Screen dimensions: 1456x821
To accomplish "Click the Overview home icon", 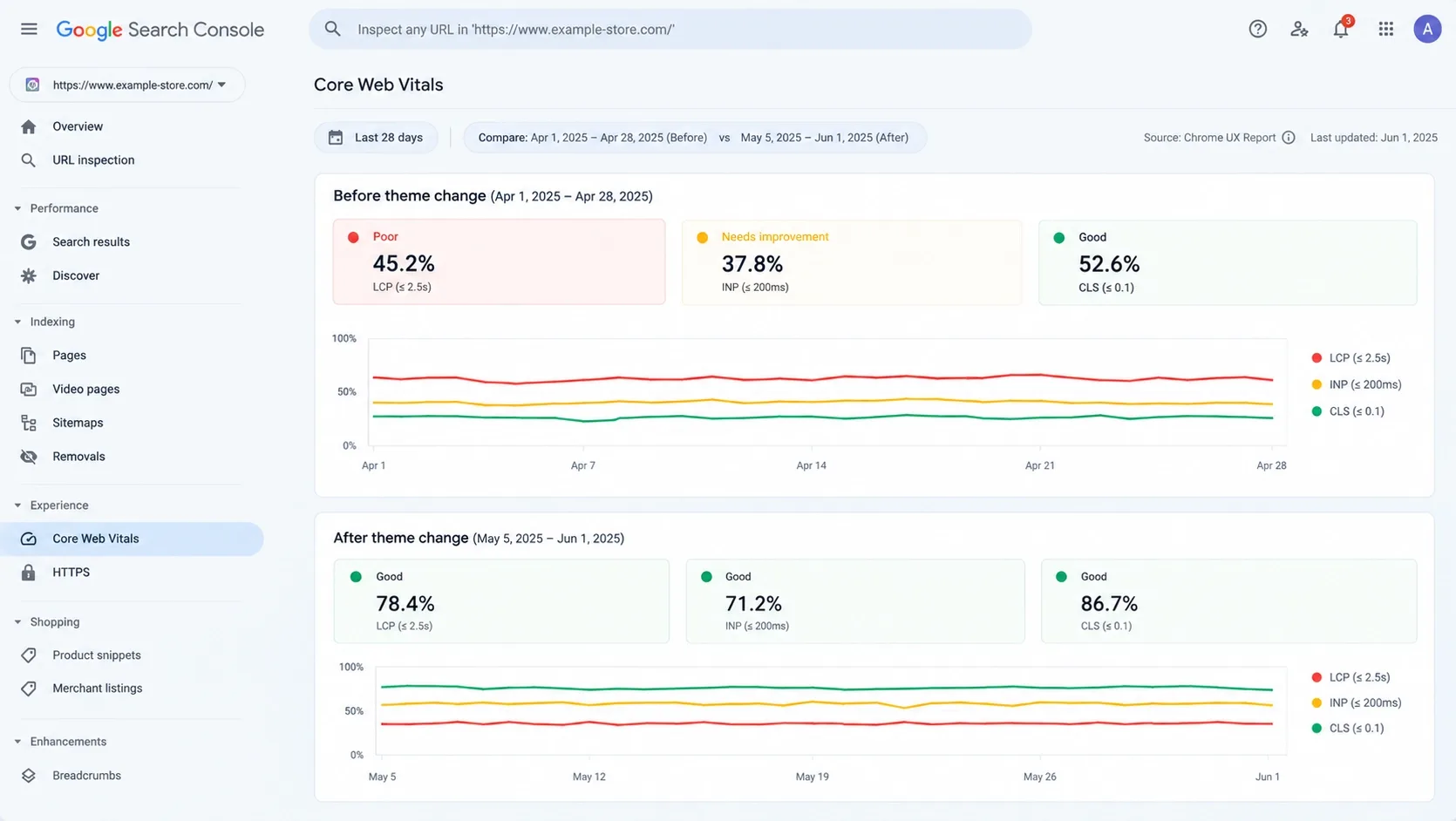I will (29, 126).
